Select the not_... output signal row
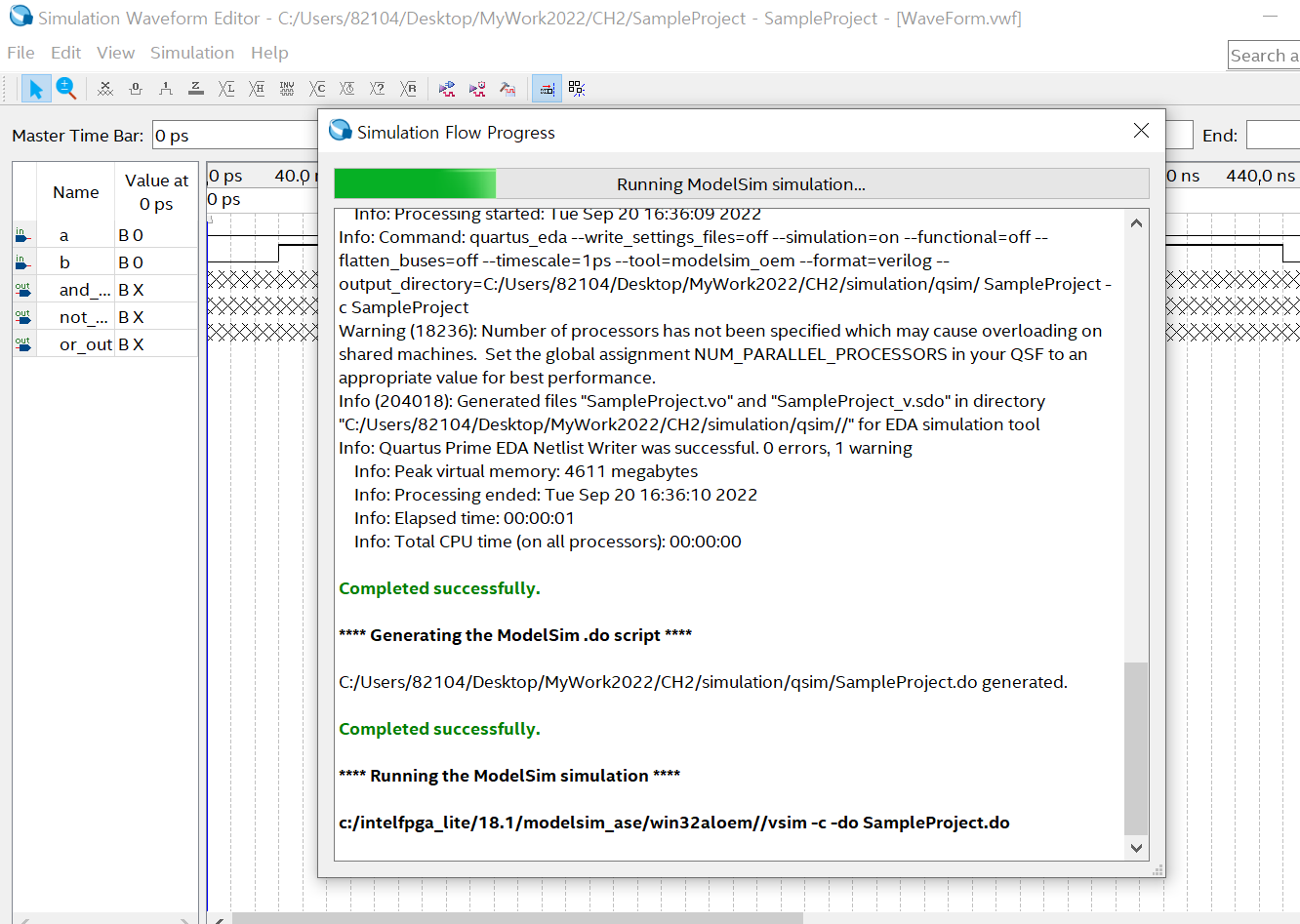Screen dimensions: 1300x924 point(105,317)
